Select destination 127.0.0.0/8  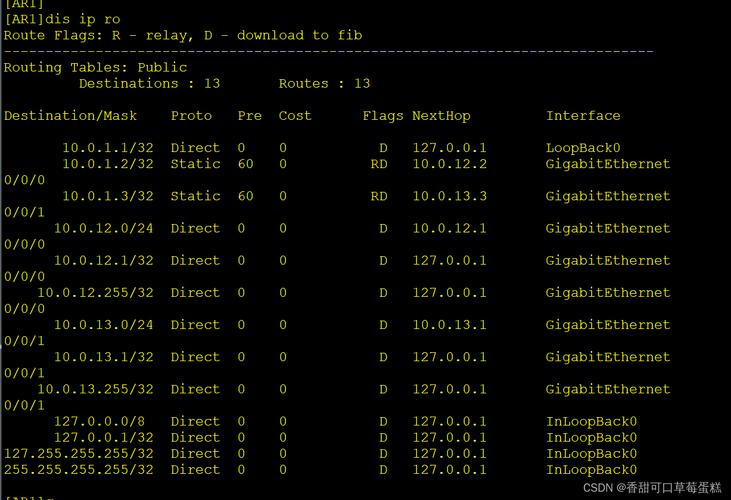(99, 421)
